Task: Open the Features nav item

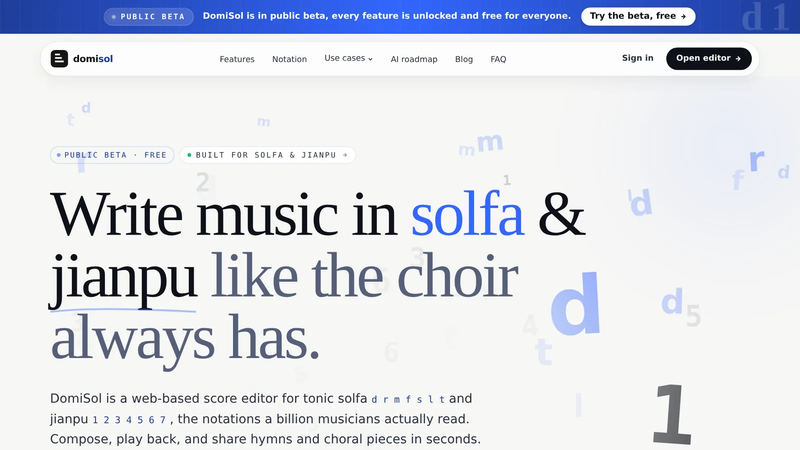Action: [237, 59]
